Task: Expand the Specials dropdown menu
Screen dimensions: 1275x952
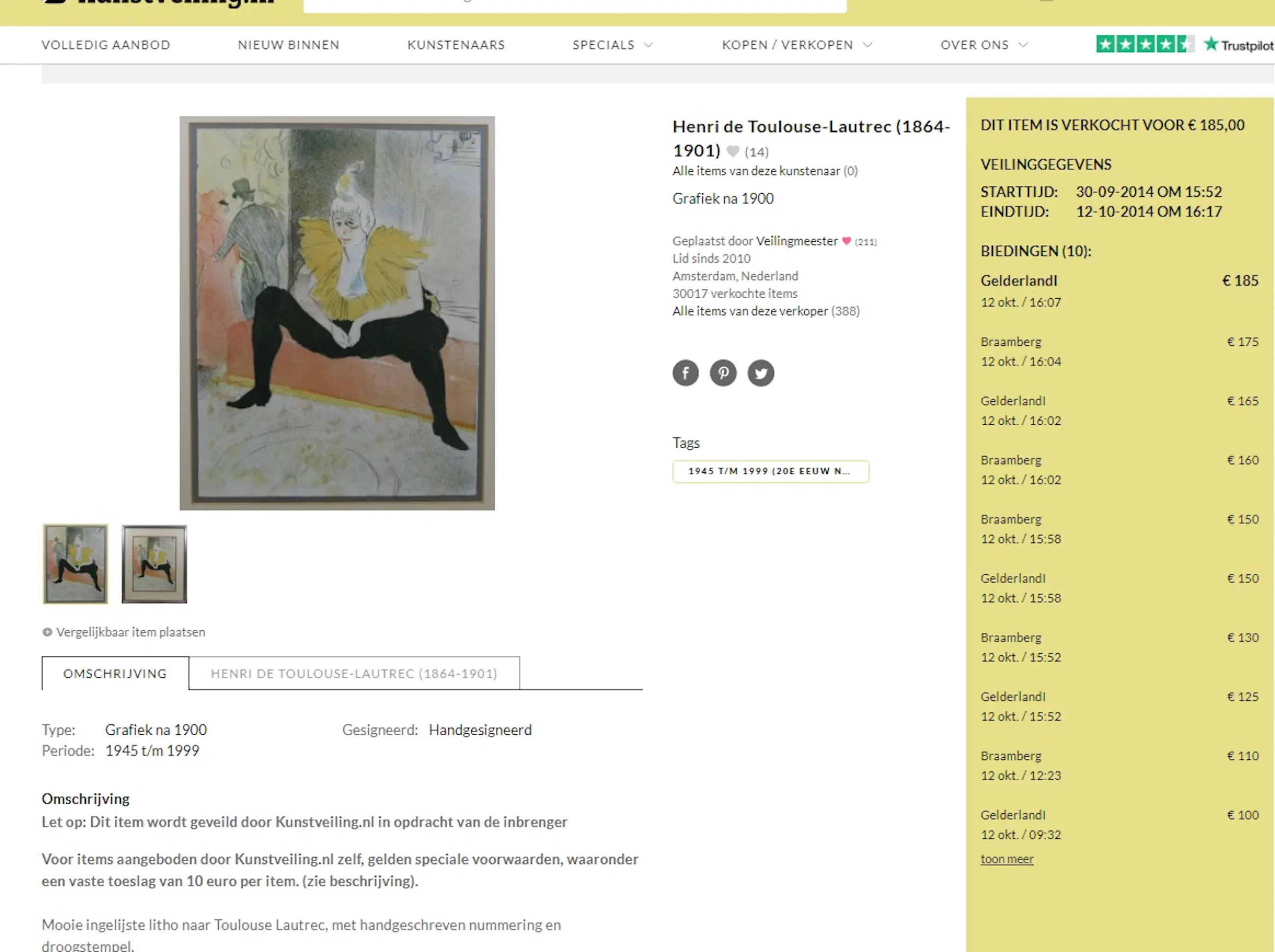Action: tap(612, 45)
